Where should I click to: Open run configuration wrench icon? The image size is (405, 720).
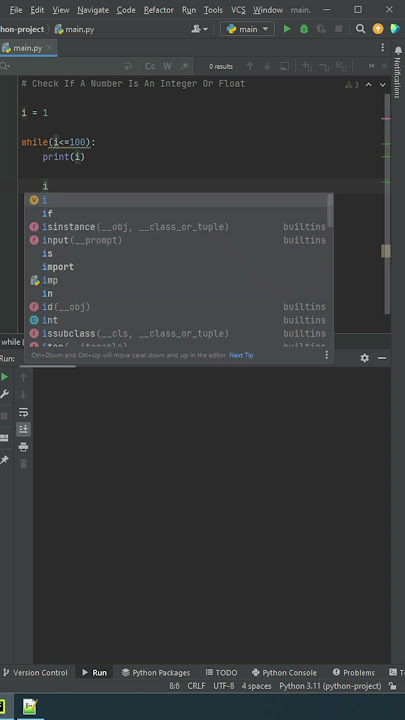(5, 394)
